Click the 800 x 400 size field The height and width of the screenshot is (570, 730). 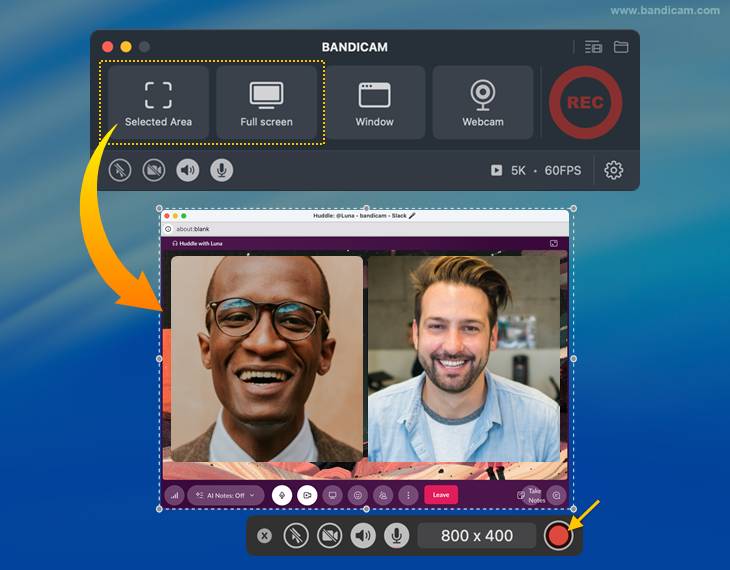click(477, 536)
